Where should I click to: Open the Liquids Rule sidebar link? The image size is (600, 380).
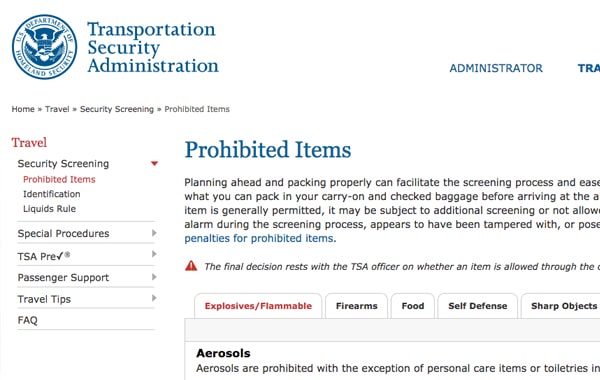[49, 209]
